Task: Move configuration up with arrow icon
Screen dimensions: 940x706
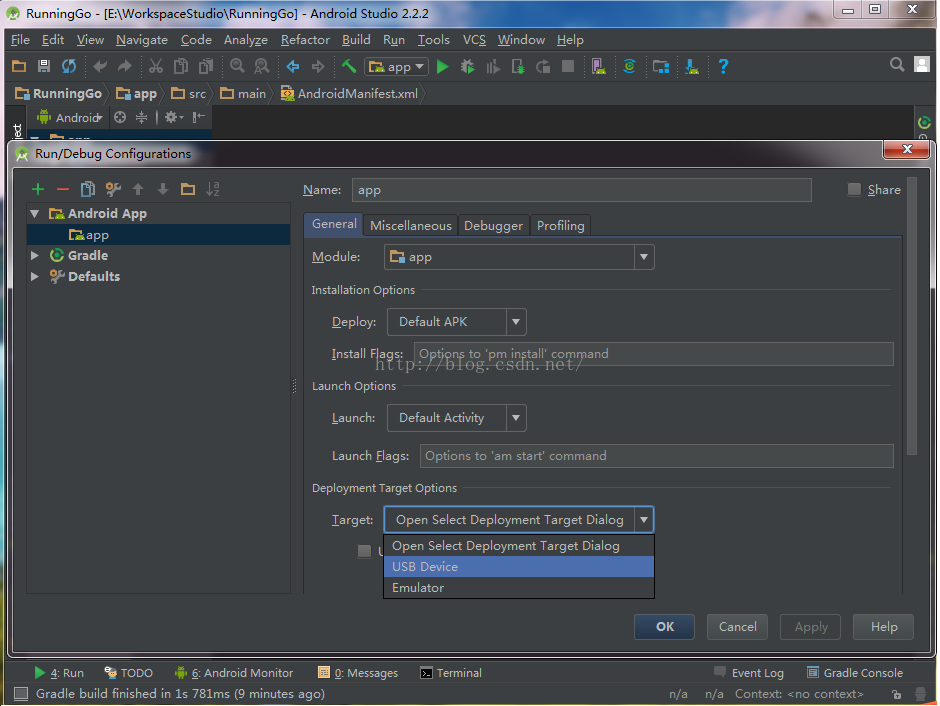Action: pyautogui.click(x=138, y=189)
